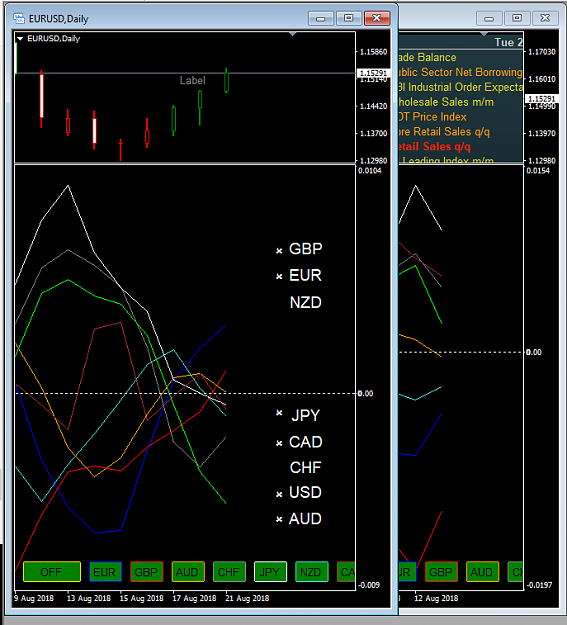
Task: Toggle the EUR currency button in the EURUSD window
Action: tap(105, 572)
